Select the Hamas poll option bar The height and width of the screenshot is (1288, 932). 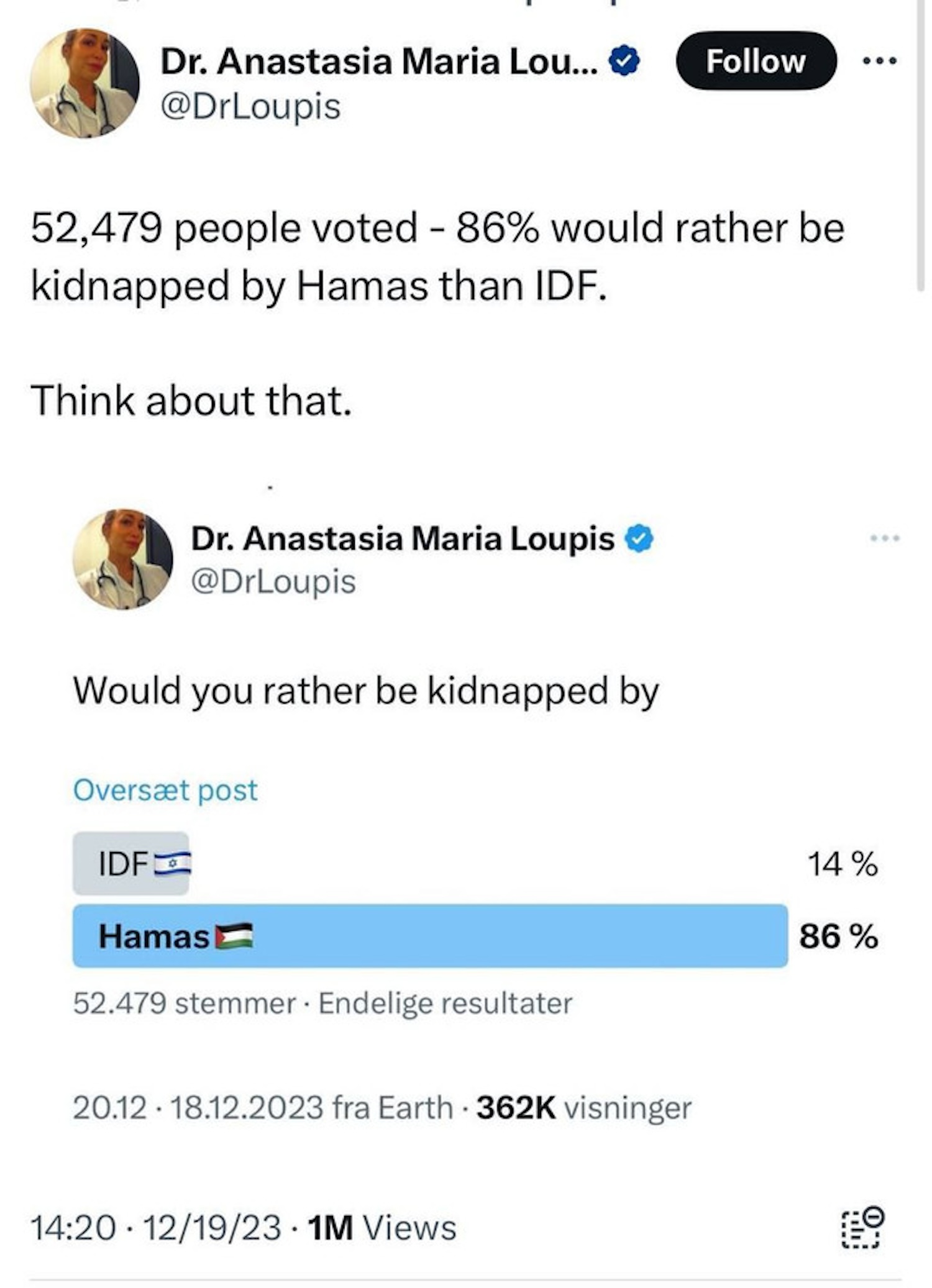[x=430, y=935]
